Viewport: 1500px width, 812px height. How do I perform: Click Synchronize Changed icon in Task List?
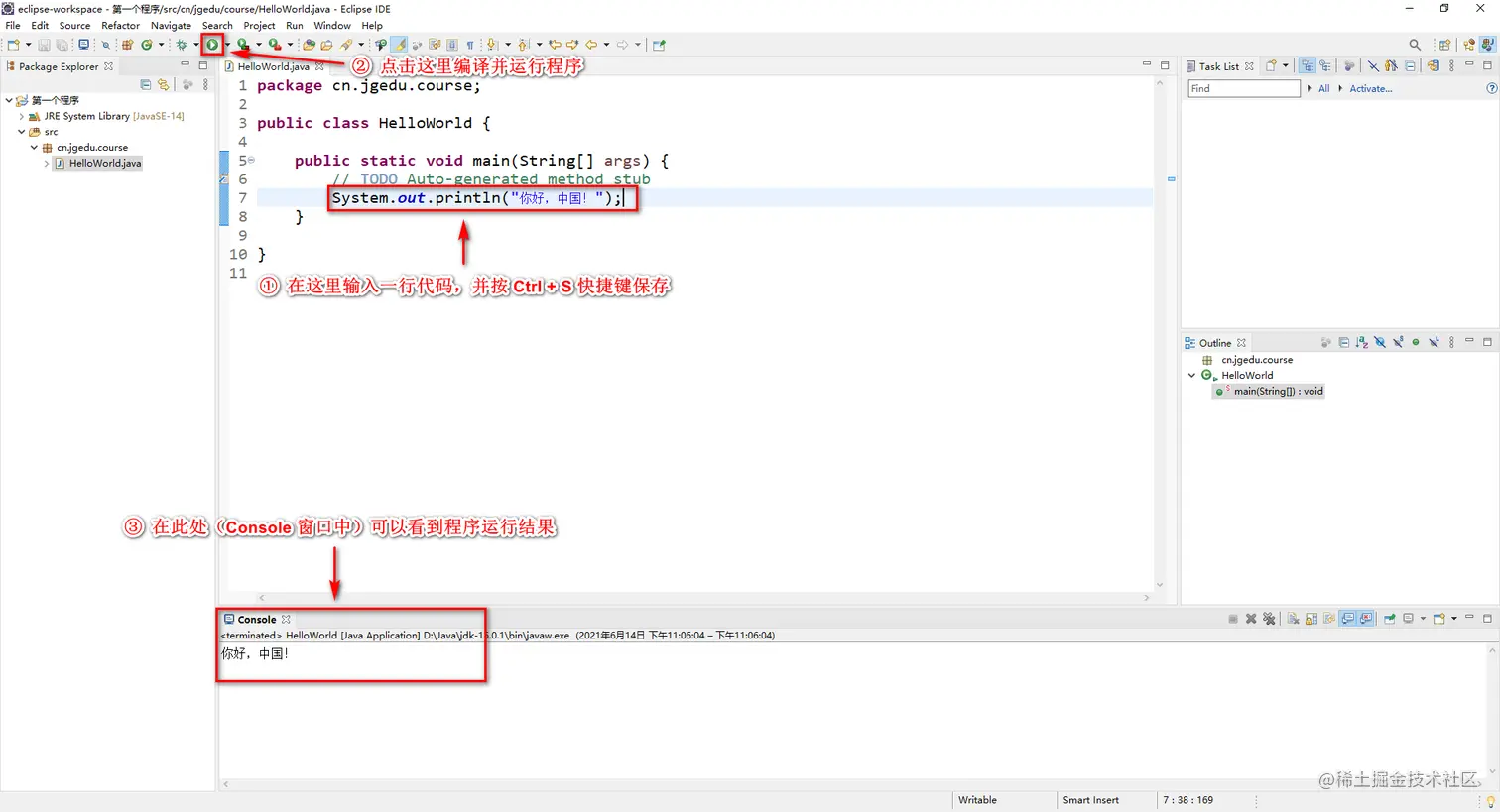point(1433,66)
